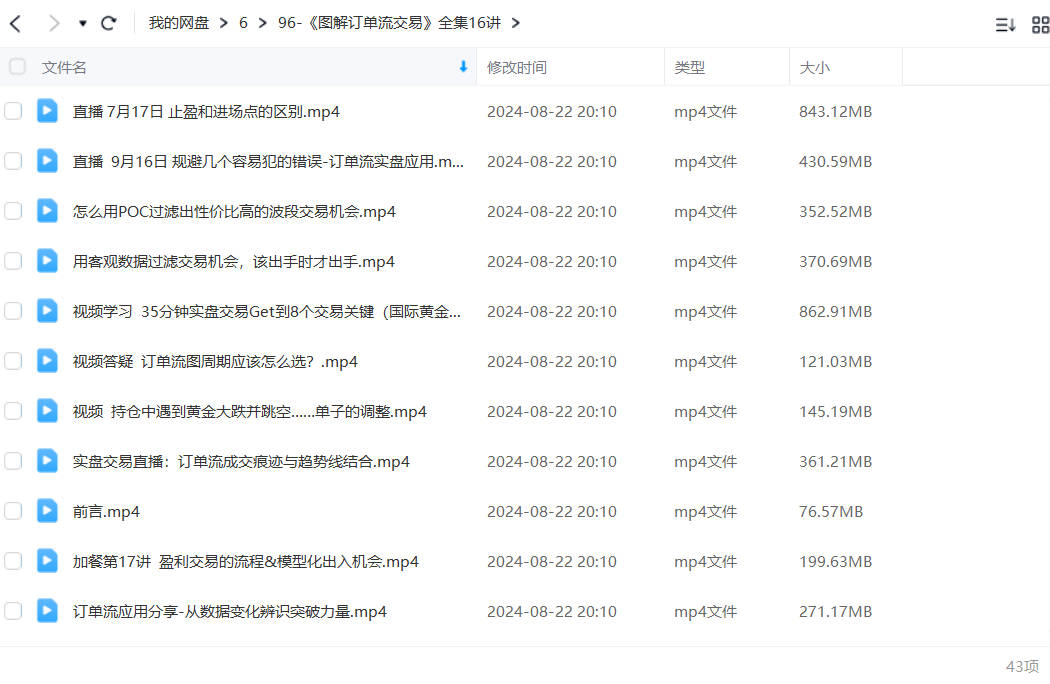The width and height of the screenshot is (1050, 684).
Task: Check the box for 9月16日 规避几个容易犯的错误 file
Action: tap(13, 161)
